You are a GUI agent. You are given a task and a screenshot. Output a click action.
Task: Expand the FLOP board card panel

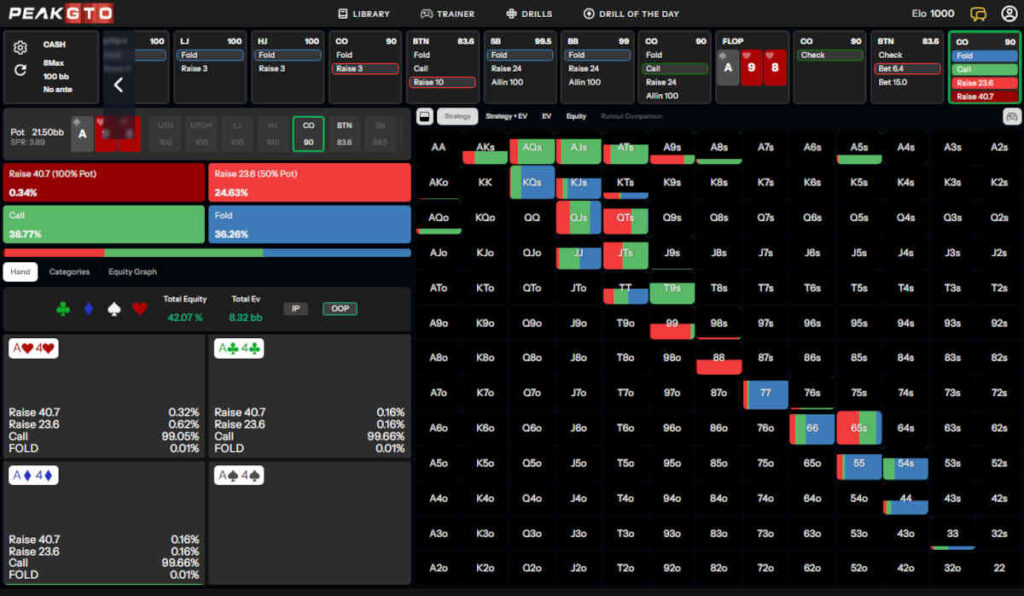coord(752,67)
